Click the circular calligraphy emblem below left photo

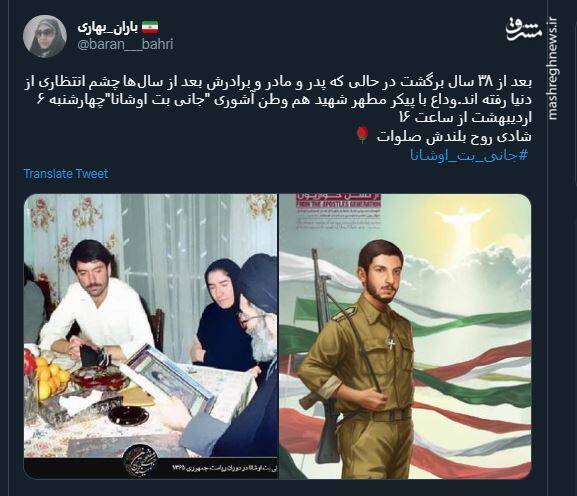coord(140,461)
